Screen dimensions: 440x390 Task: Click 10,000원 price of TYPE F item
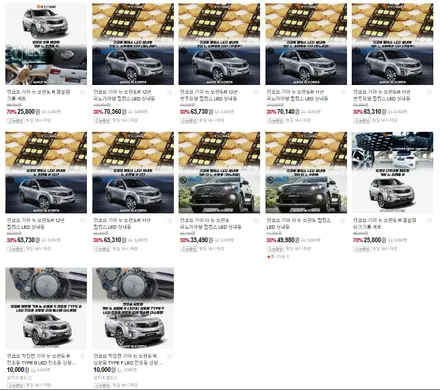(105, 370)
